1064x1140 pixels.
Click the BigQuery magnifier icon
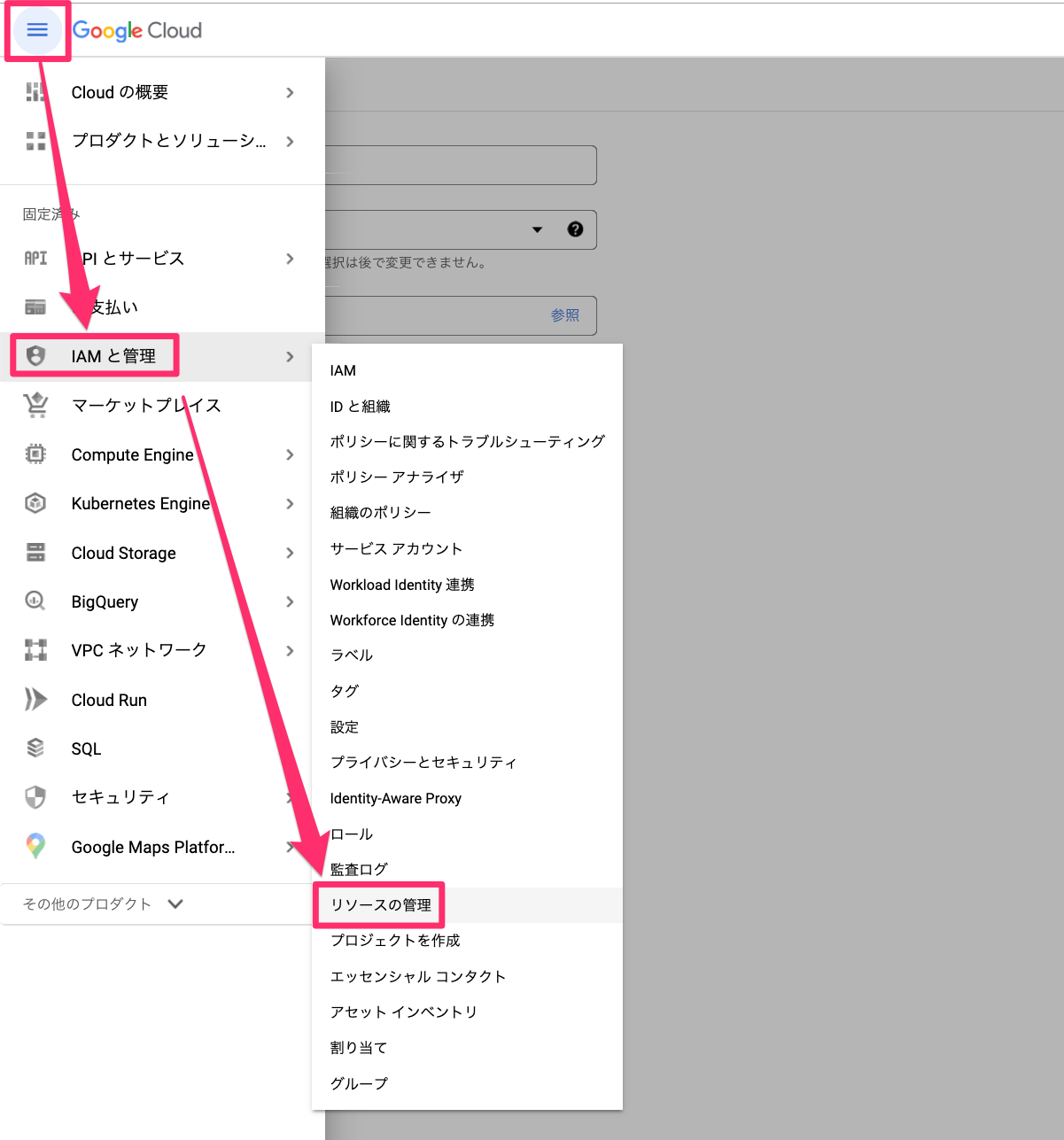pos(35,601)
